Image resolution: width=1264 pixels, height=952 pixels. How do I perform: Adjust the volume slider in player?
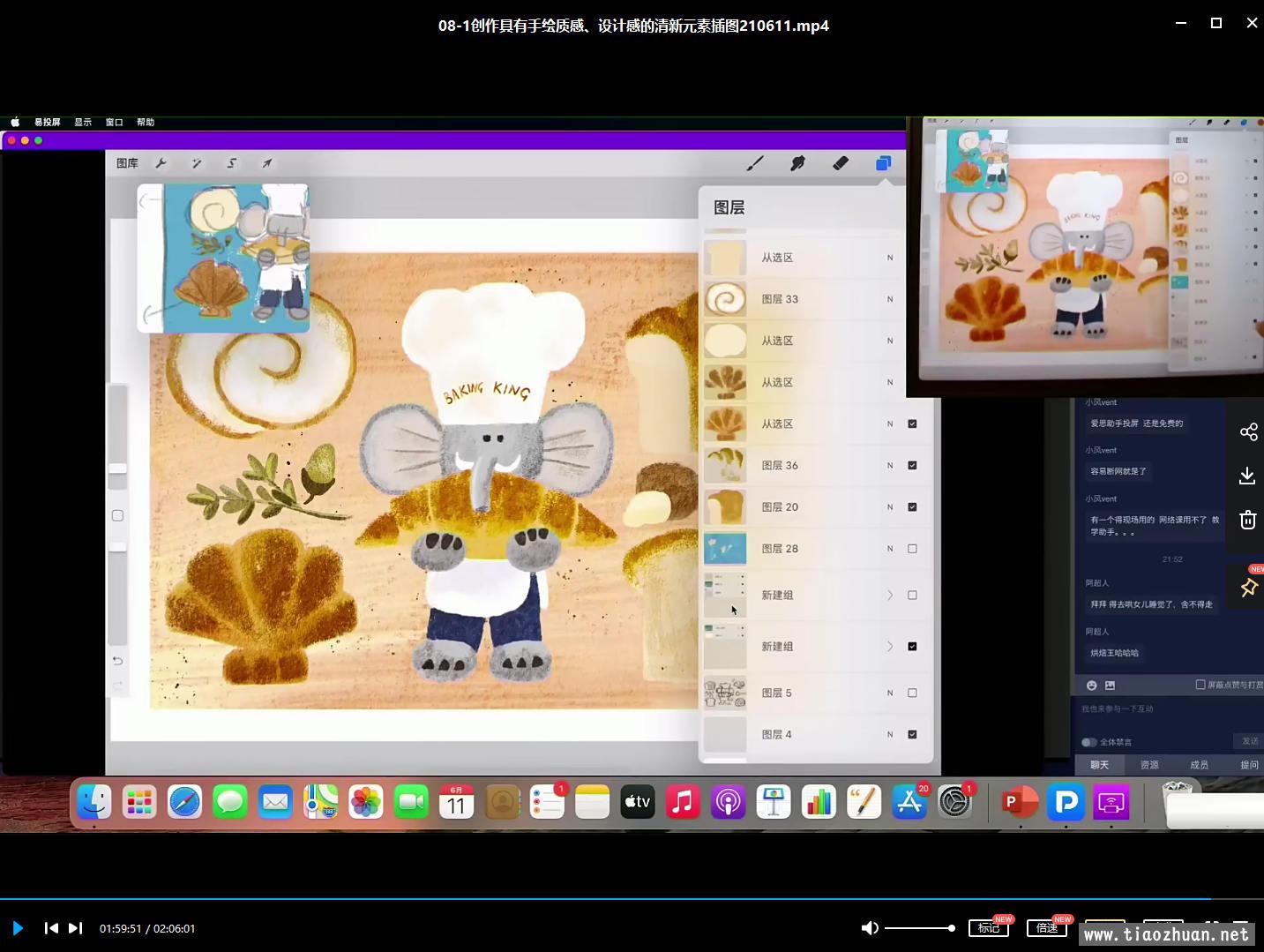pyautogui.click(x=918, y=928)
